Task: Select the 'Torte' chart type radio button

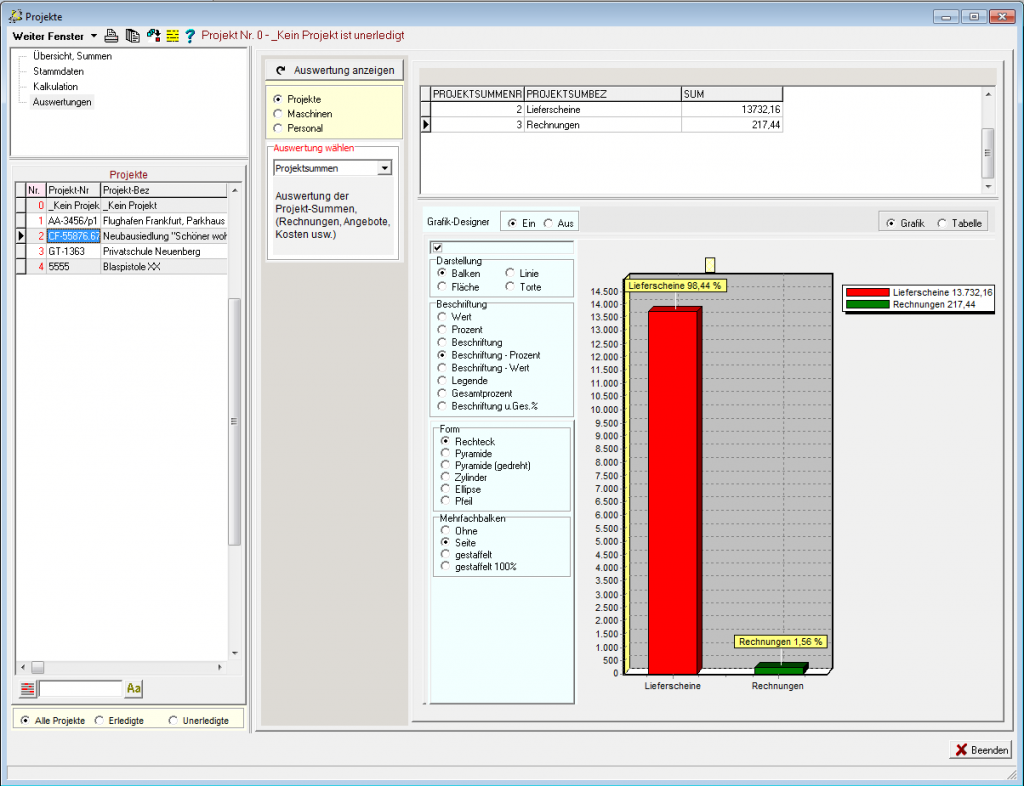Action: point(511,287)
